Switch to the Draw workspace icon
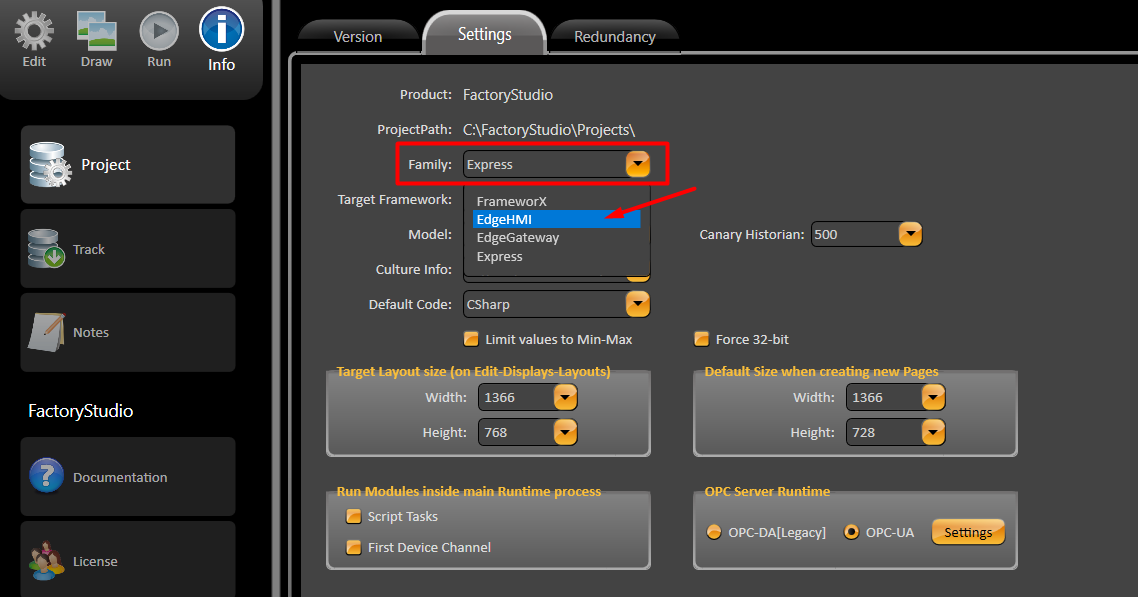1138x597 pixels. point(97,32)
